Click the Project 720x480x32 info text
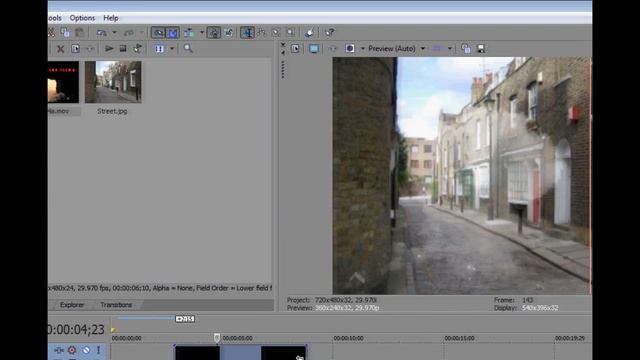Screen dimensions: 640x360 [331, 300]
